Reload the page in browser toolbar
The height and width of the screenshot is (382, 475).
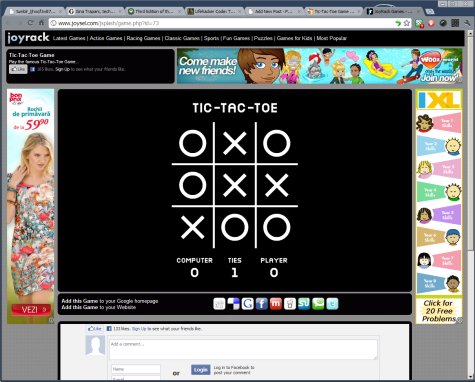pos(30,23)
